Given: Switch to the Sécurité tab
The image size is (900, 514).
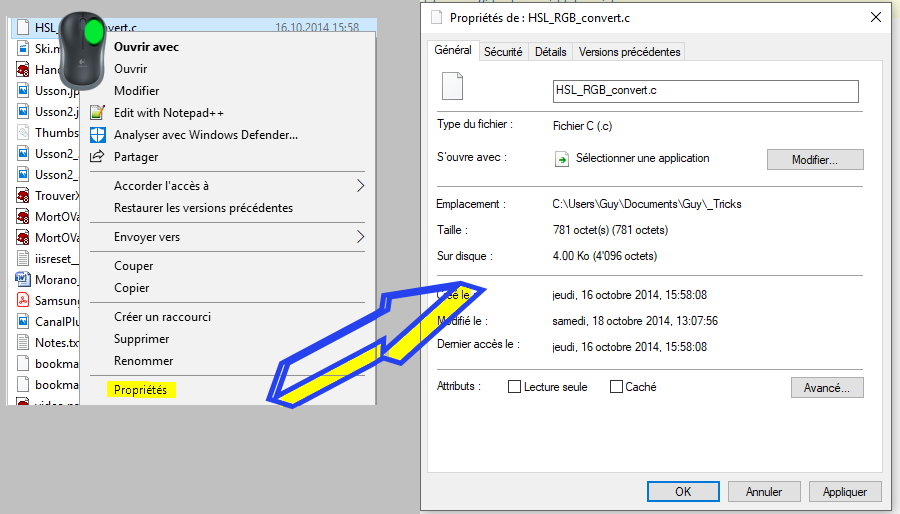Looking at the screenshot, I should tap(503, 52).
